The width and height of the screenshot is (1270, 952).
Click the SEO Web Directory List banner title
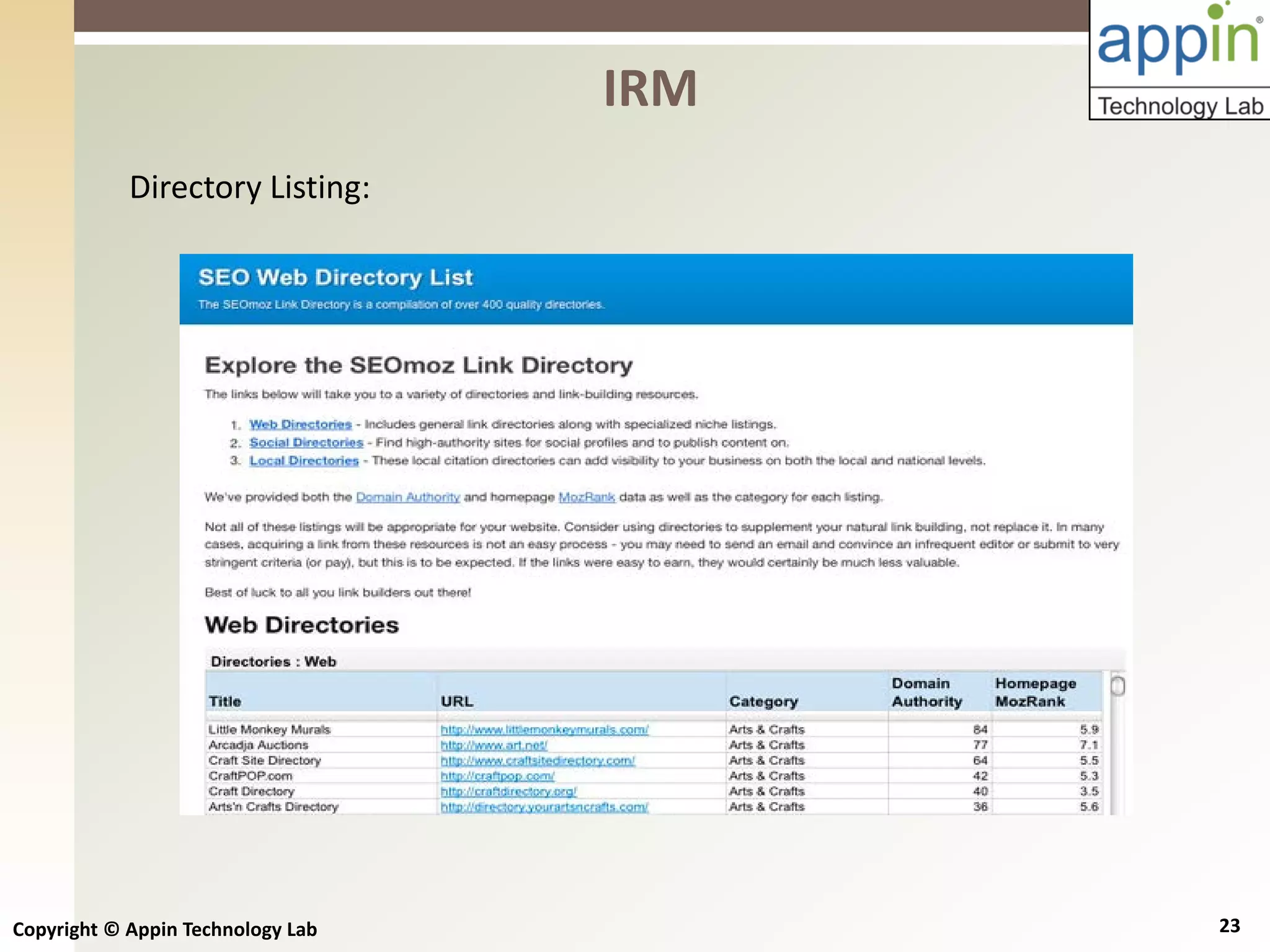point(335,277)
